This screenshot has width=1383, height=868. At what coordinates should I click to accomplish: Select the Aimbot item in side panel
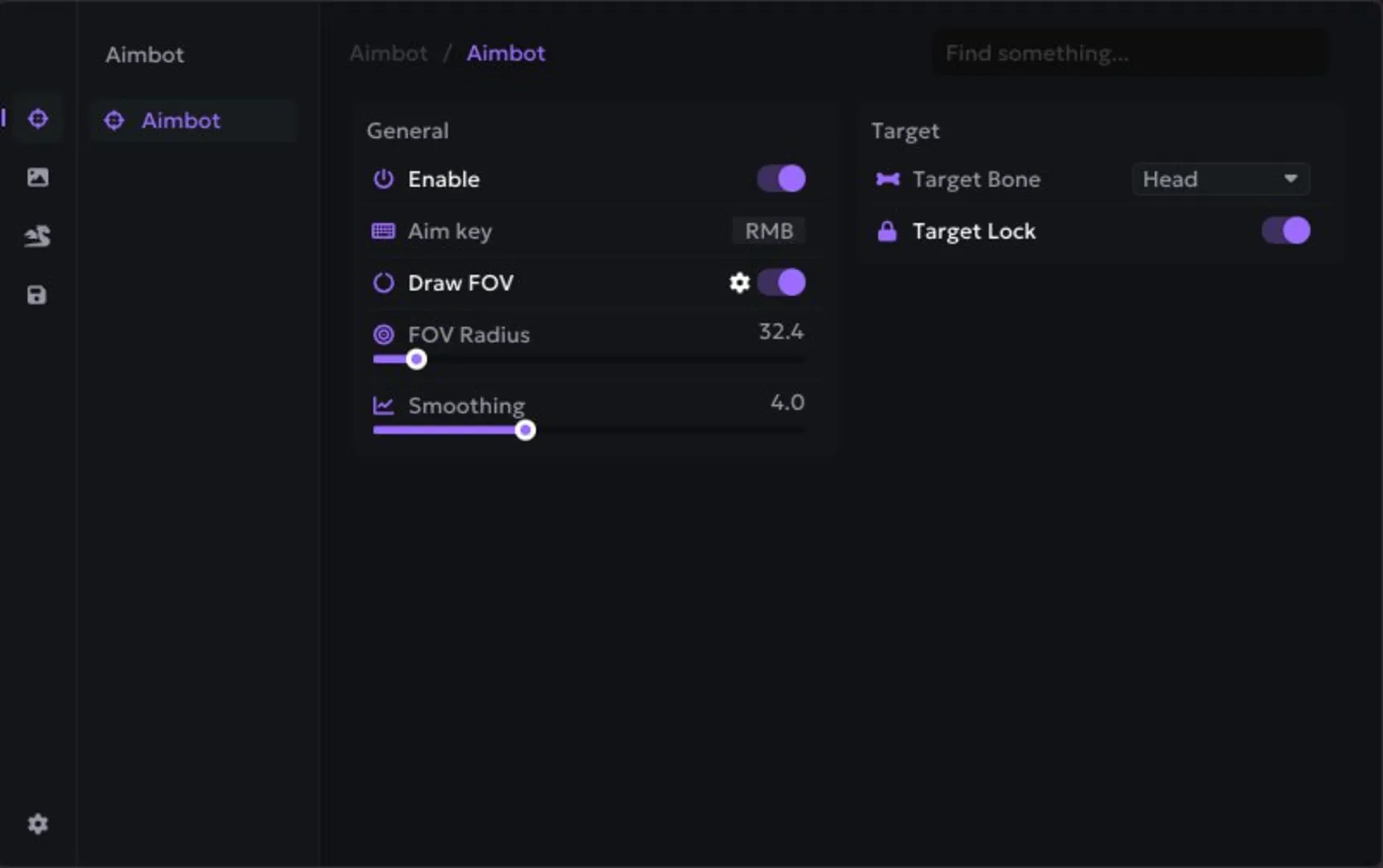click(181, 121)
